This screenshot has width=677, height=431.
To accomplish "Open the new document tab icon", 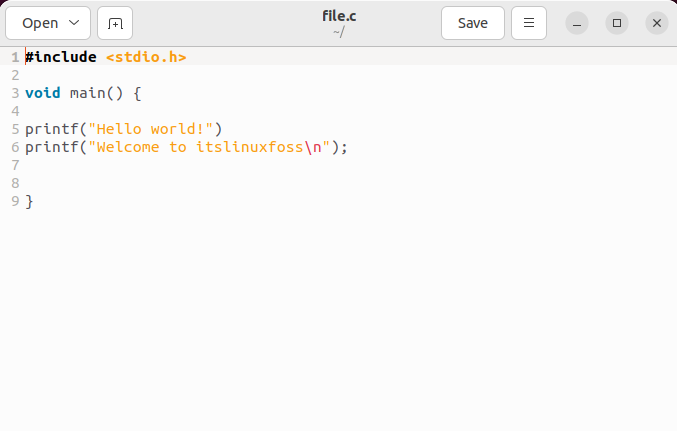I will pyautogui.click(x=115, y=23).
